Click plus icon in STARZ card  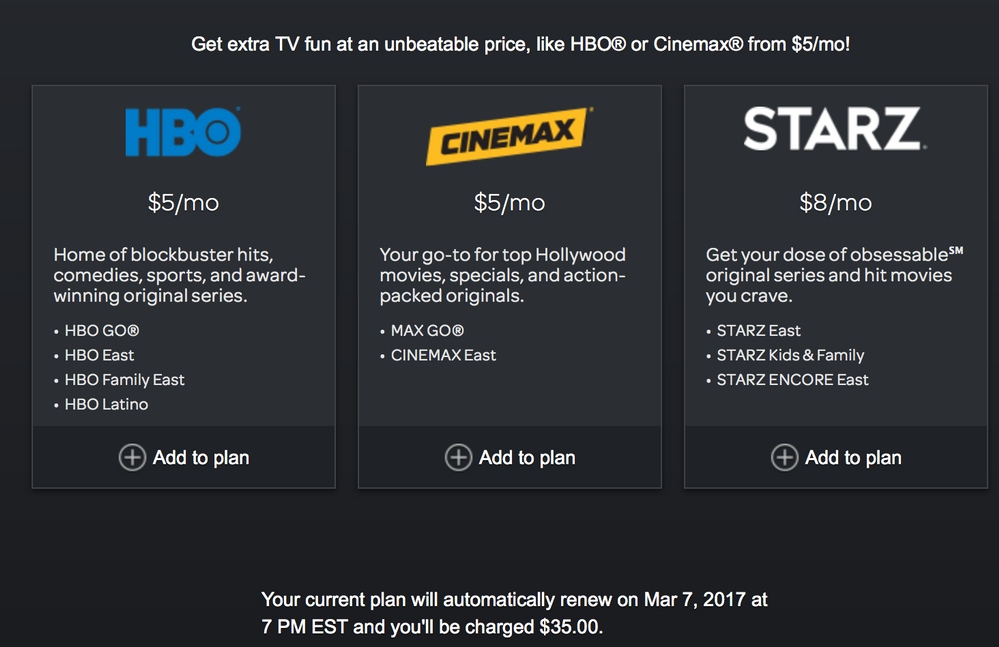[x=784, y=457]
